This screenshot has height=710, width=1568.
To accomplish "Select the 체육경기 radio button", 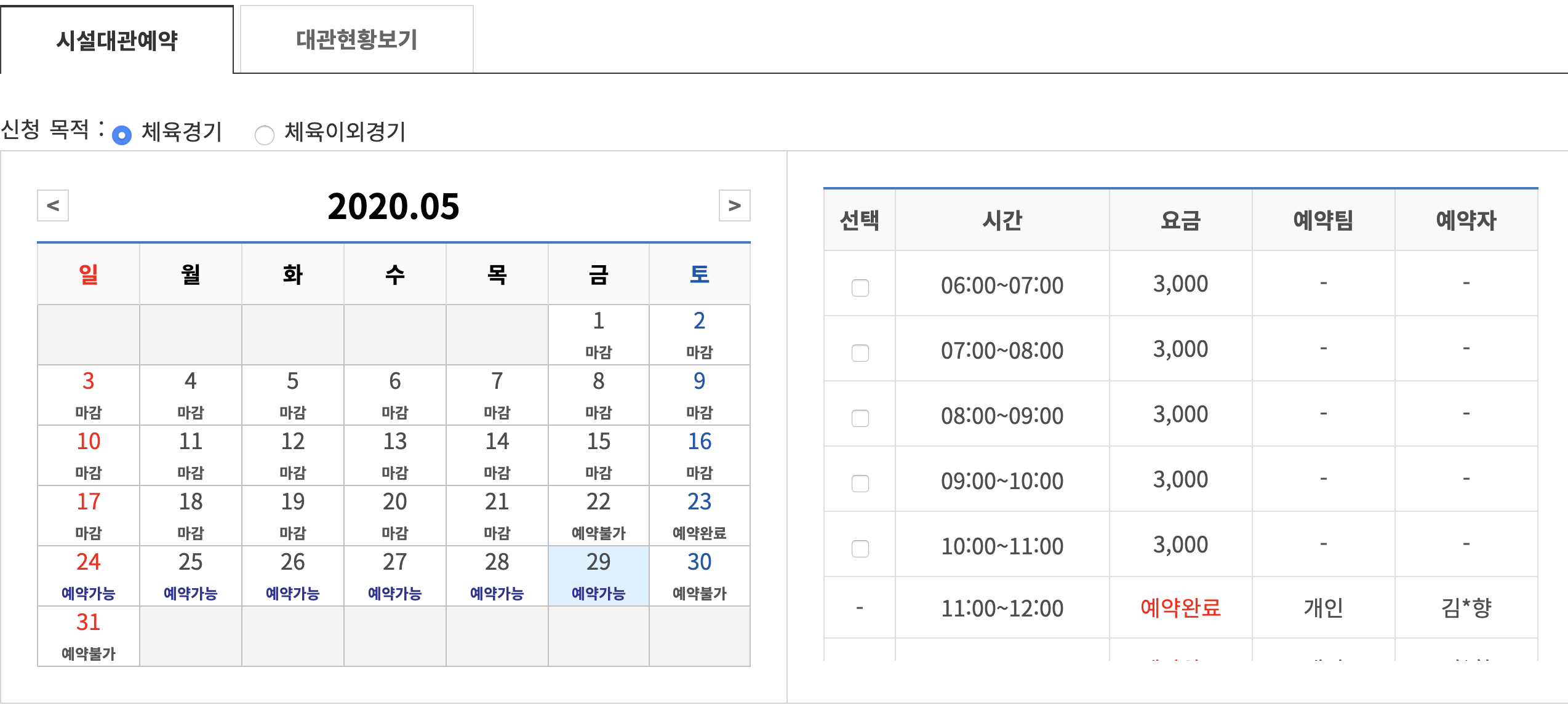I will [x=122, y=135].
